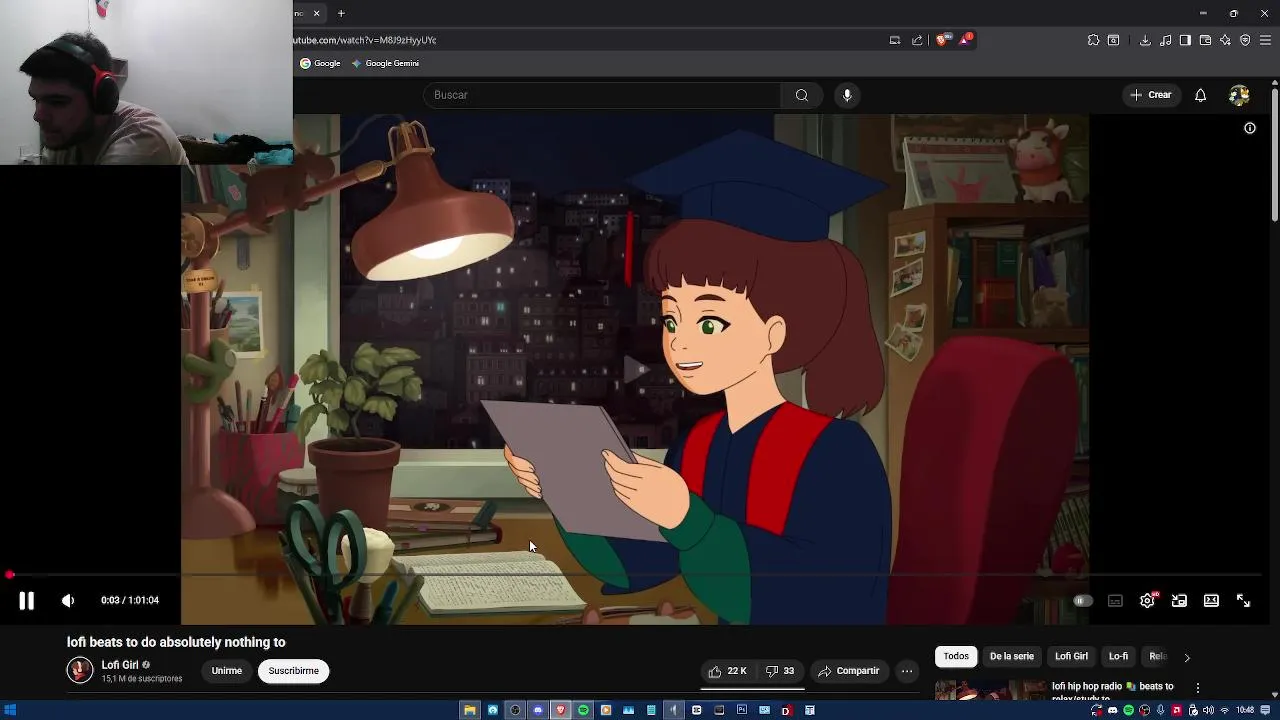Select the De la serie chip

pos(1012,656)
